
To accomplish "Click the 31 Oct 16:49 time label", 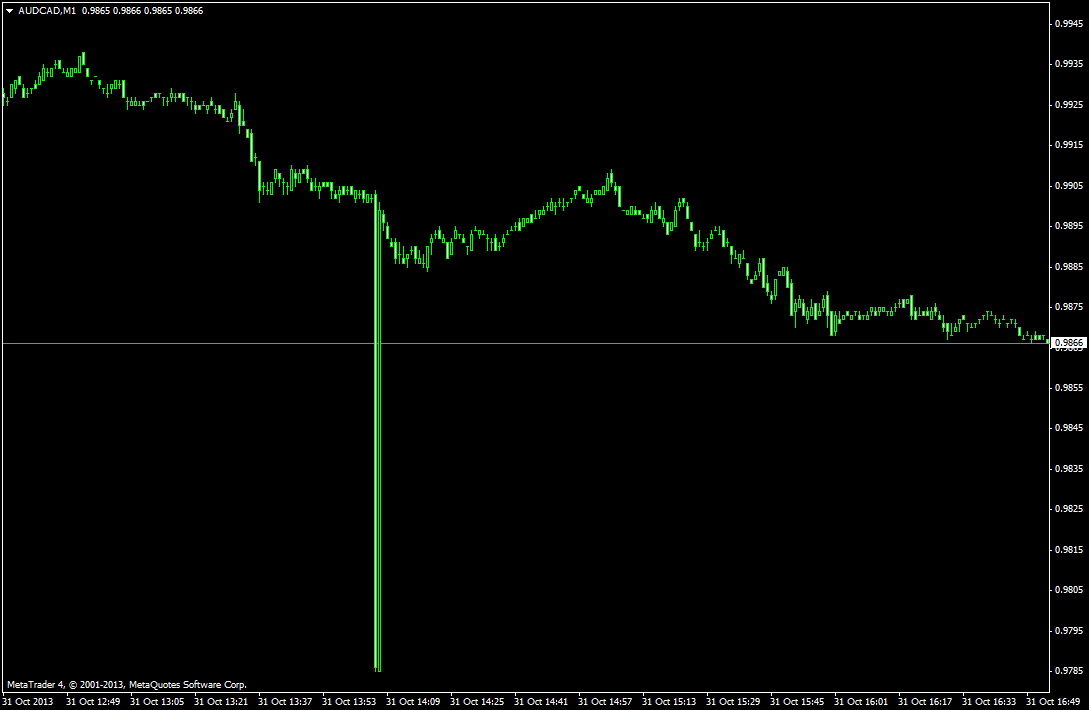I will [x=1052, y=702].
